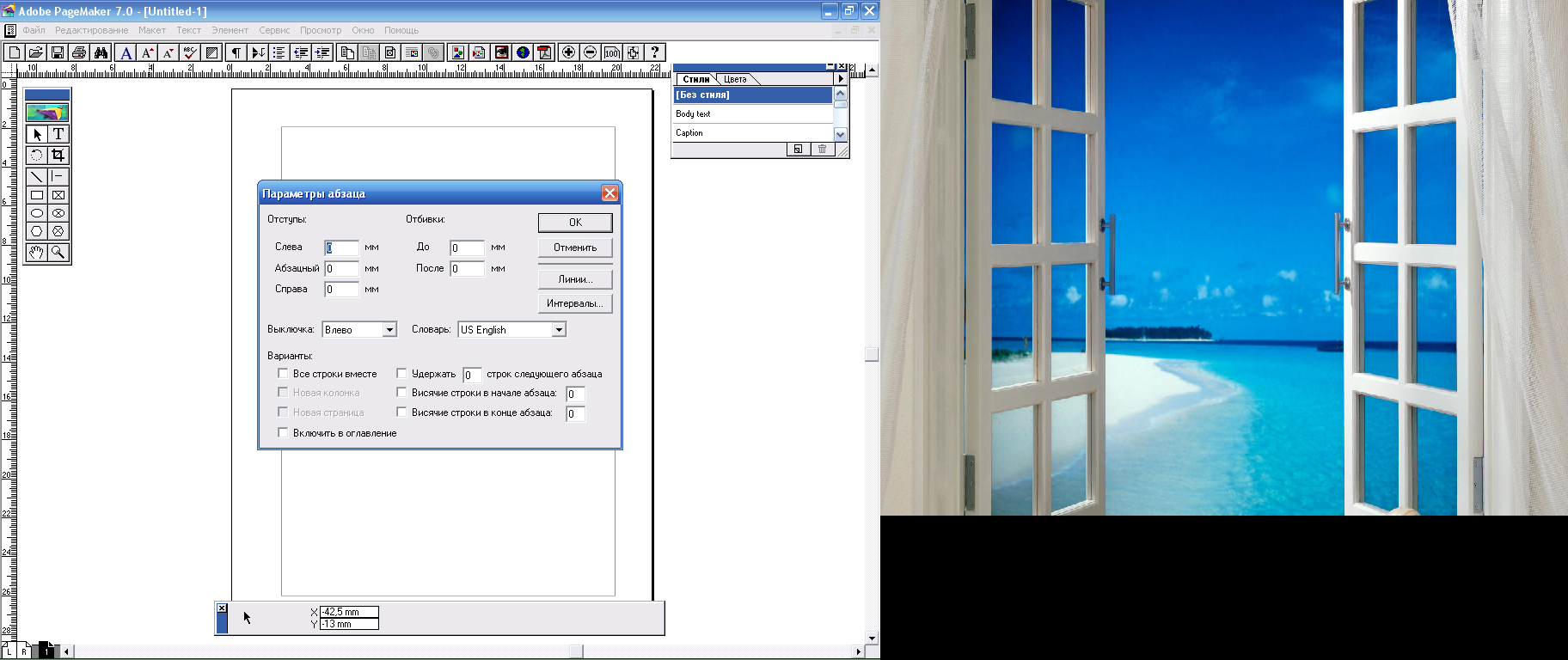The height and width of the screenshot is (660, 1568).
Task: Click the Find binoculars icon
Action: pyautogui.click(x=101, y=52)
